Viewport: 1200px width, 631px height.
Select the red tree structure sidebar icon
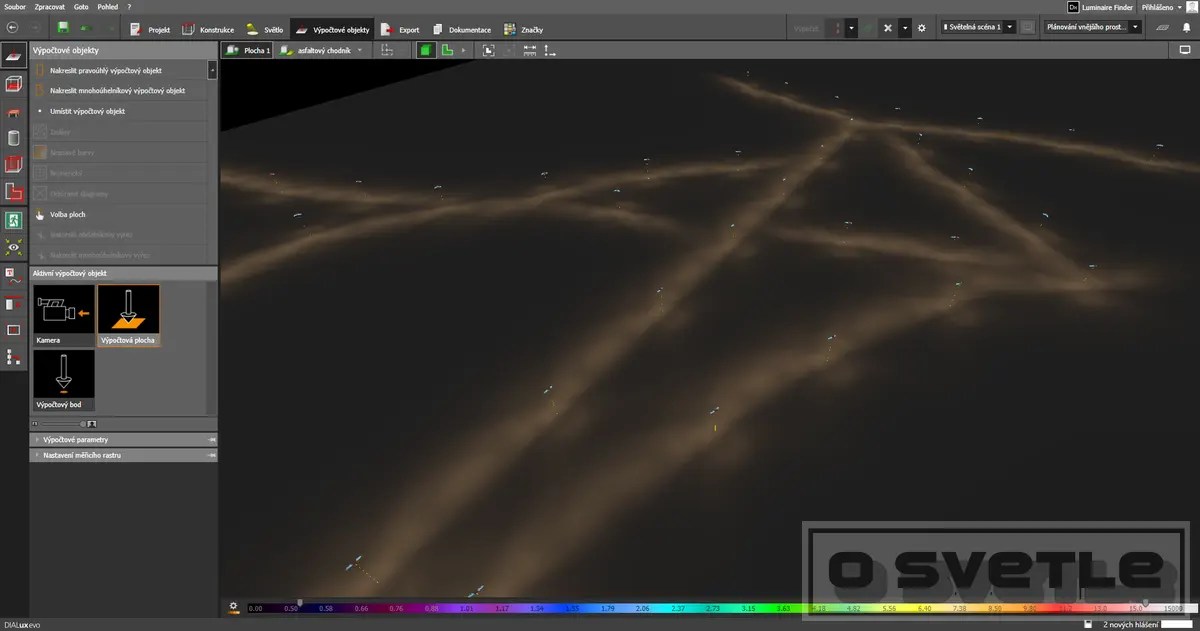coord(14,356)
